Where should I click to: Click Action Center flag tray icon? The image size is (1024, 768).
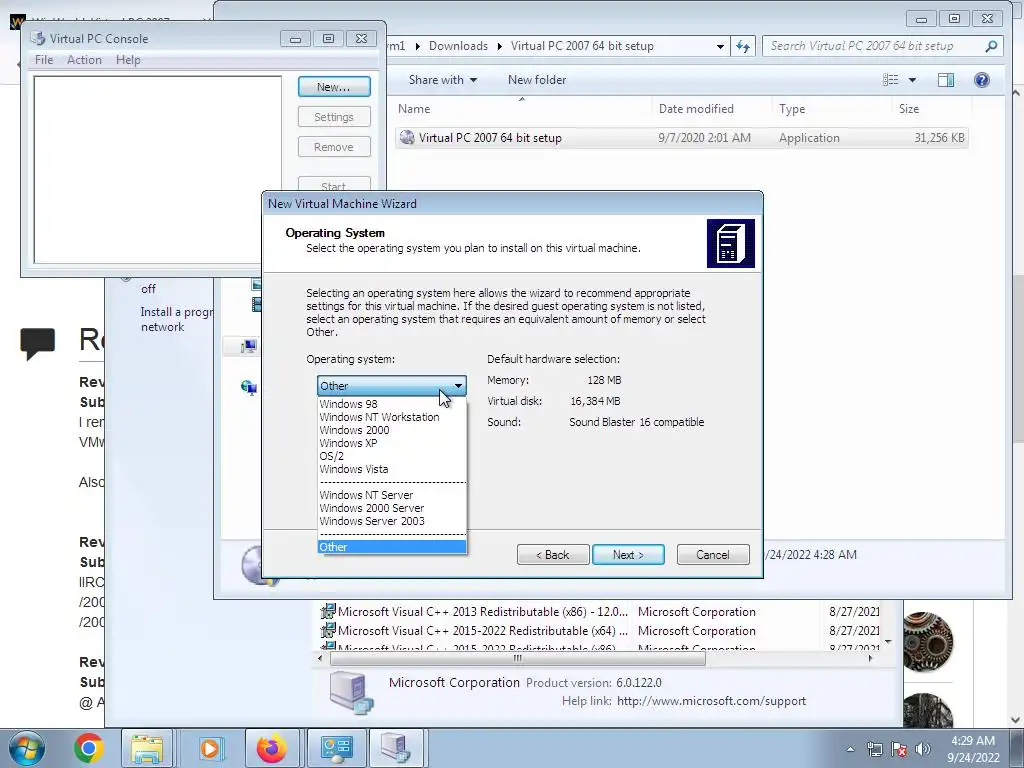point(899,749)
